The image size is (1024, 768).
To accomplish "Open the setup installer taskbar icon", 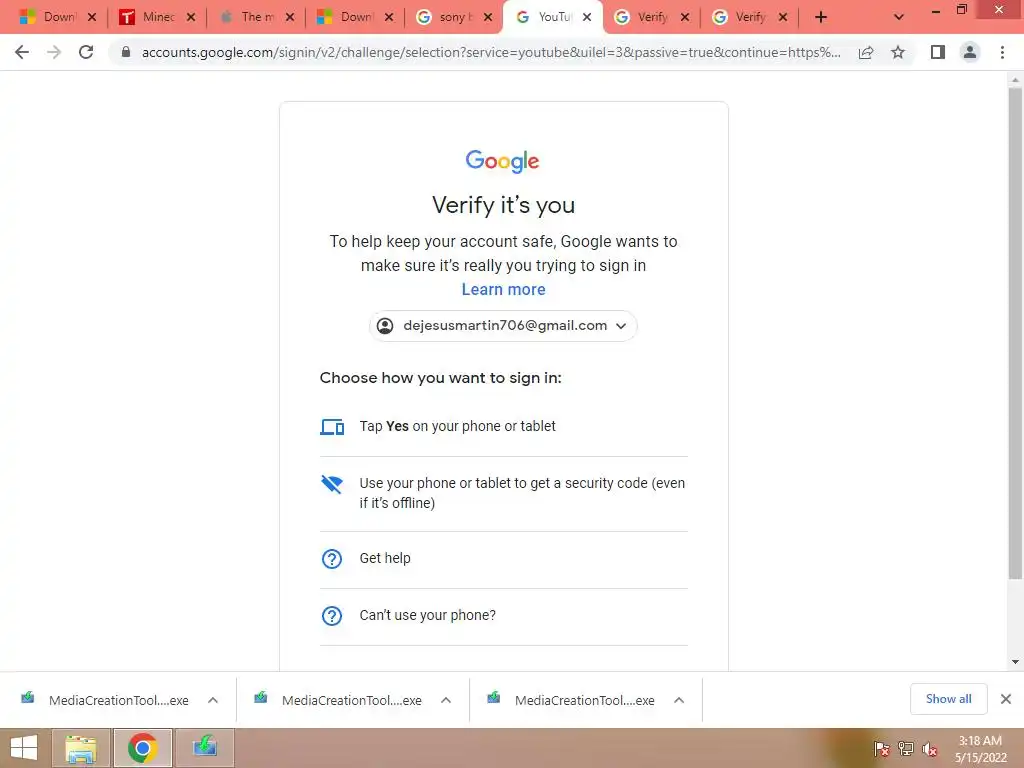I will tap(204, 748).
